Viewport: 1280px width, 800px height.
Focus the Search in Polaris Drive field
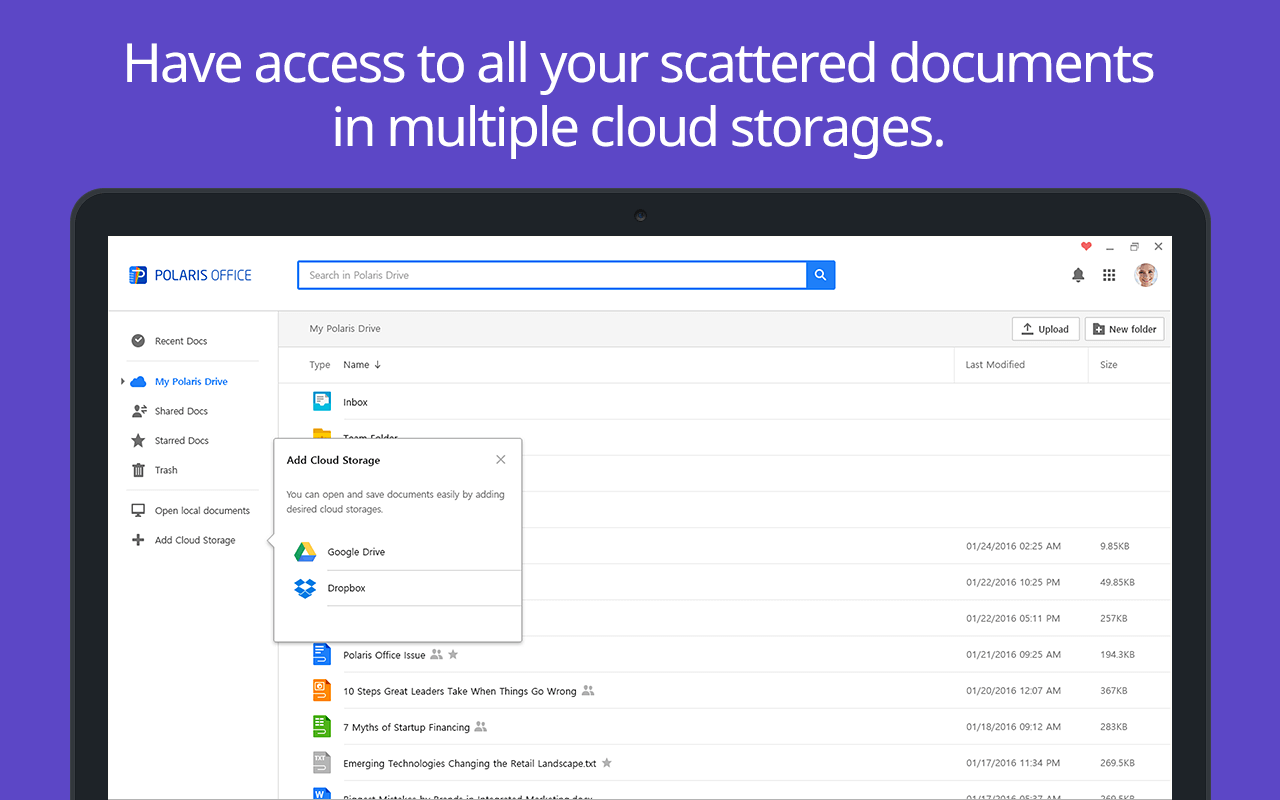(552, 275)
